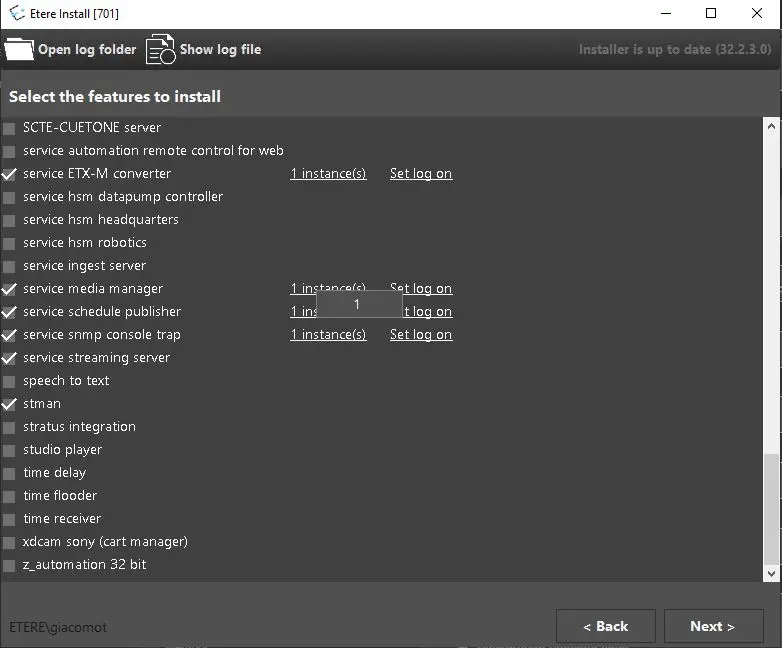Set log on for service ETX-M converter
Image resolution: width=782 pixels, height=648 pixels.
420,174
